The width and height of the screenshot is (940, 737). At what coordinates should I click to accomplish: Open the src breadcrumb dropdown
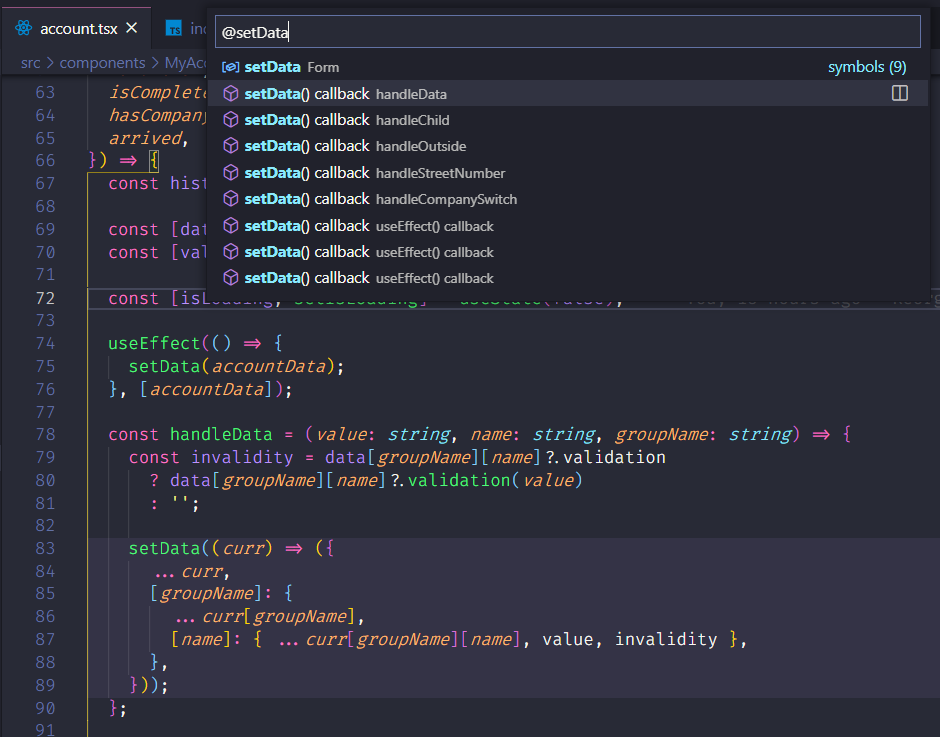(x=30, y=62)
